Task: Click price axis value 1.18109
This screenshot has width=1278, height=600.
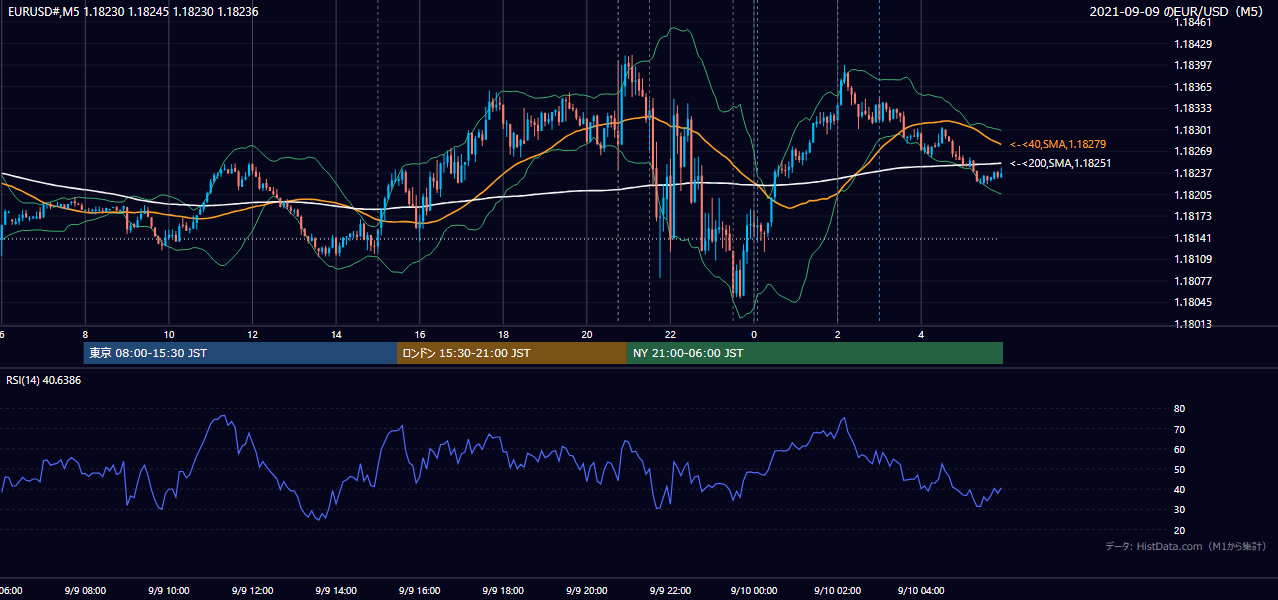Action: pos(1194,259)
